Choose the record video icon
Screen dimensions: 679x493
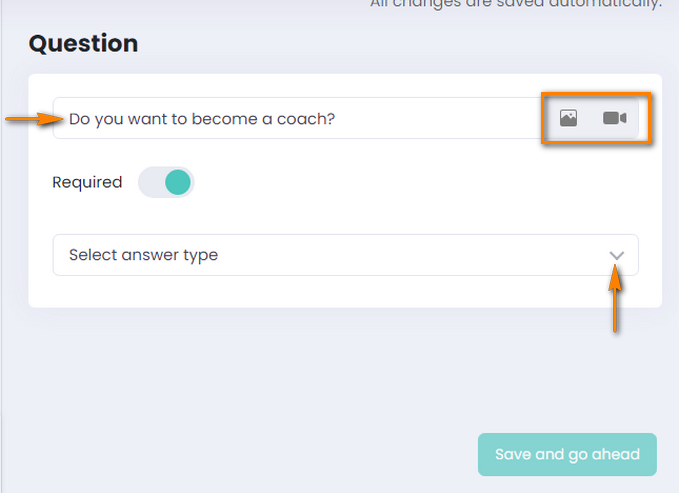coord(614,118)
